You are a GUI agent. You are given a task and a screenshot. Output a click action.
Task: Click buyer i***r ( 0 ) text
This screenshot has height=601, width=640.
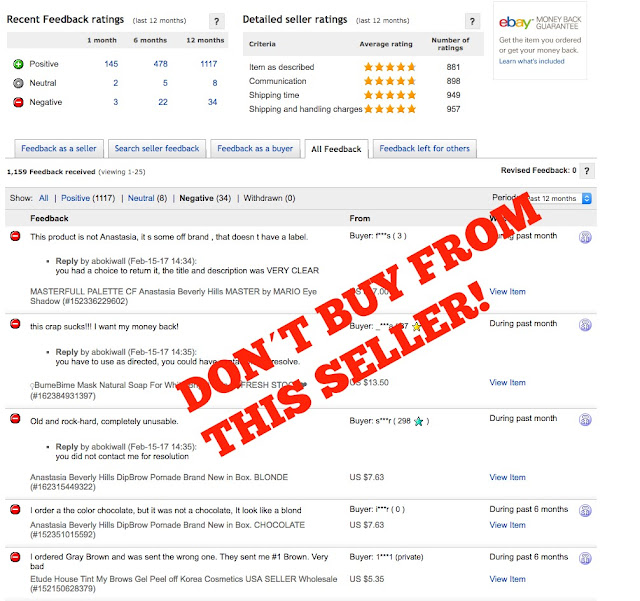click(377, 510)
